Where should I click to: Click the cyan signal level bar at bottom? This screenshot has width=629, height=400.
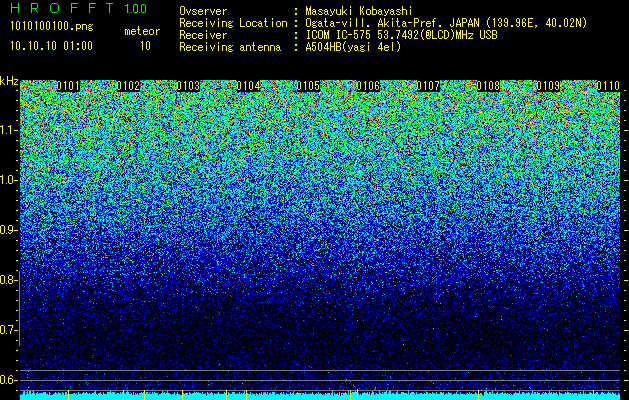[320, 396]
